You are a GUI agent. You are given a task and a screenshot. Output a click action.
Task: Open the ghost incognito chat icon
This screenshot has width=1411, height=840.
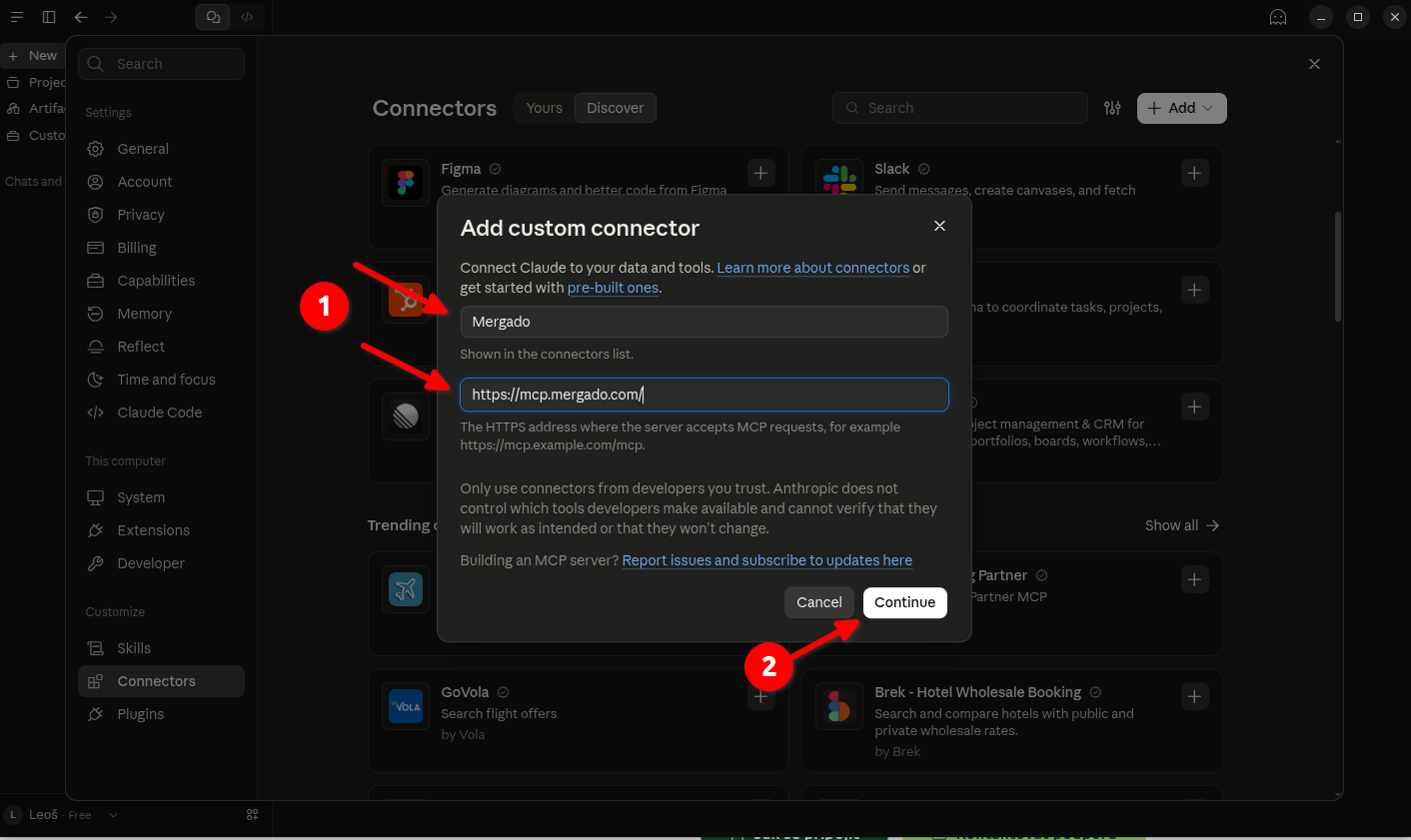(x=1278, y=17)
